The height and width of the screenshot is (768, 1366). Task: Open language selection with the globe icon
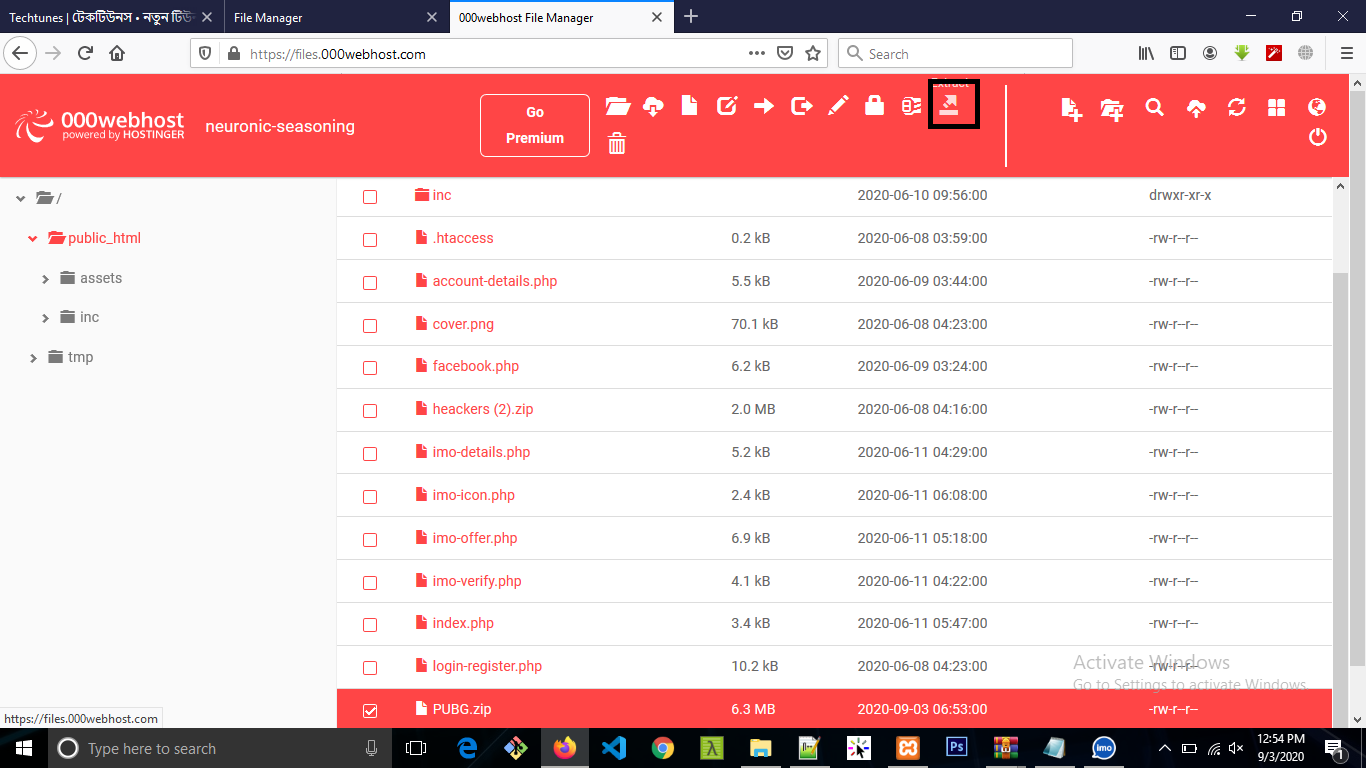(1317, 107)
